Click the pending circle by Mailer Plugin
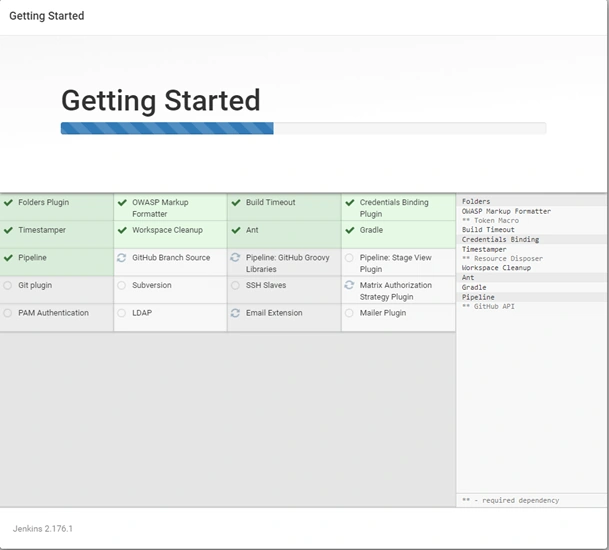609x550 pixels. point(349,313)
